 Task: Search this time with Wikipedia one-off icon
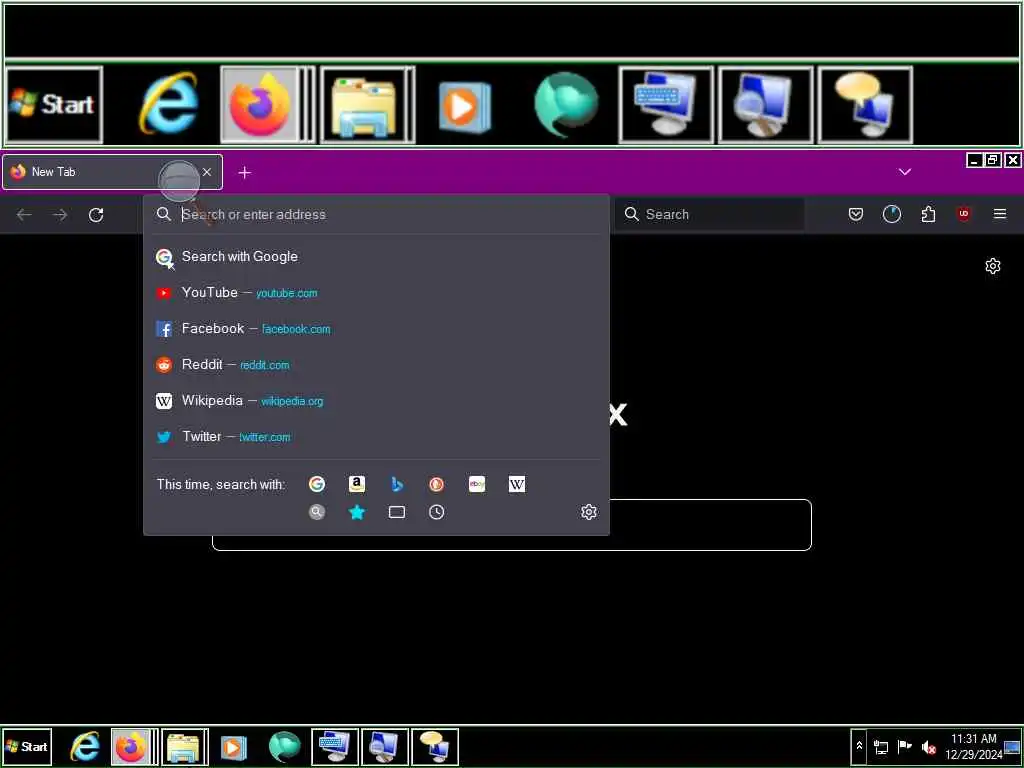pos(517,484)
